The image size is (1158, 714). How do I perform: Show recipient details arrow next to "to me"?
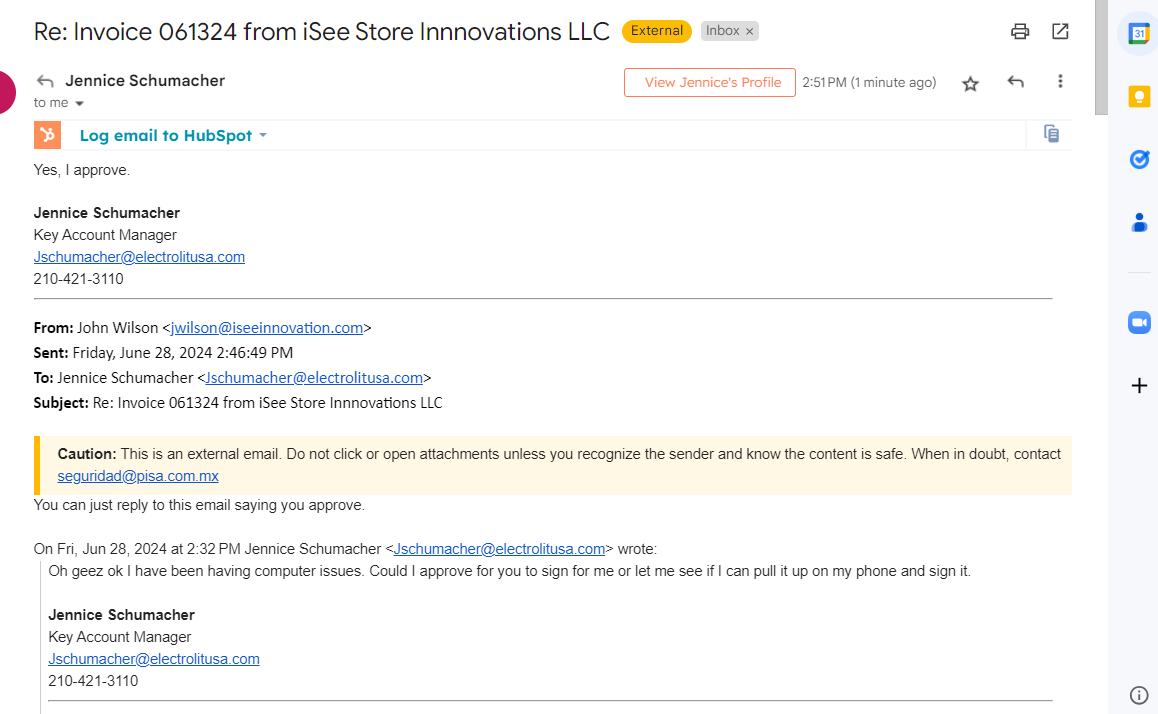click(79, 103)
